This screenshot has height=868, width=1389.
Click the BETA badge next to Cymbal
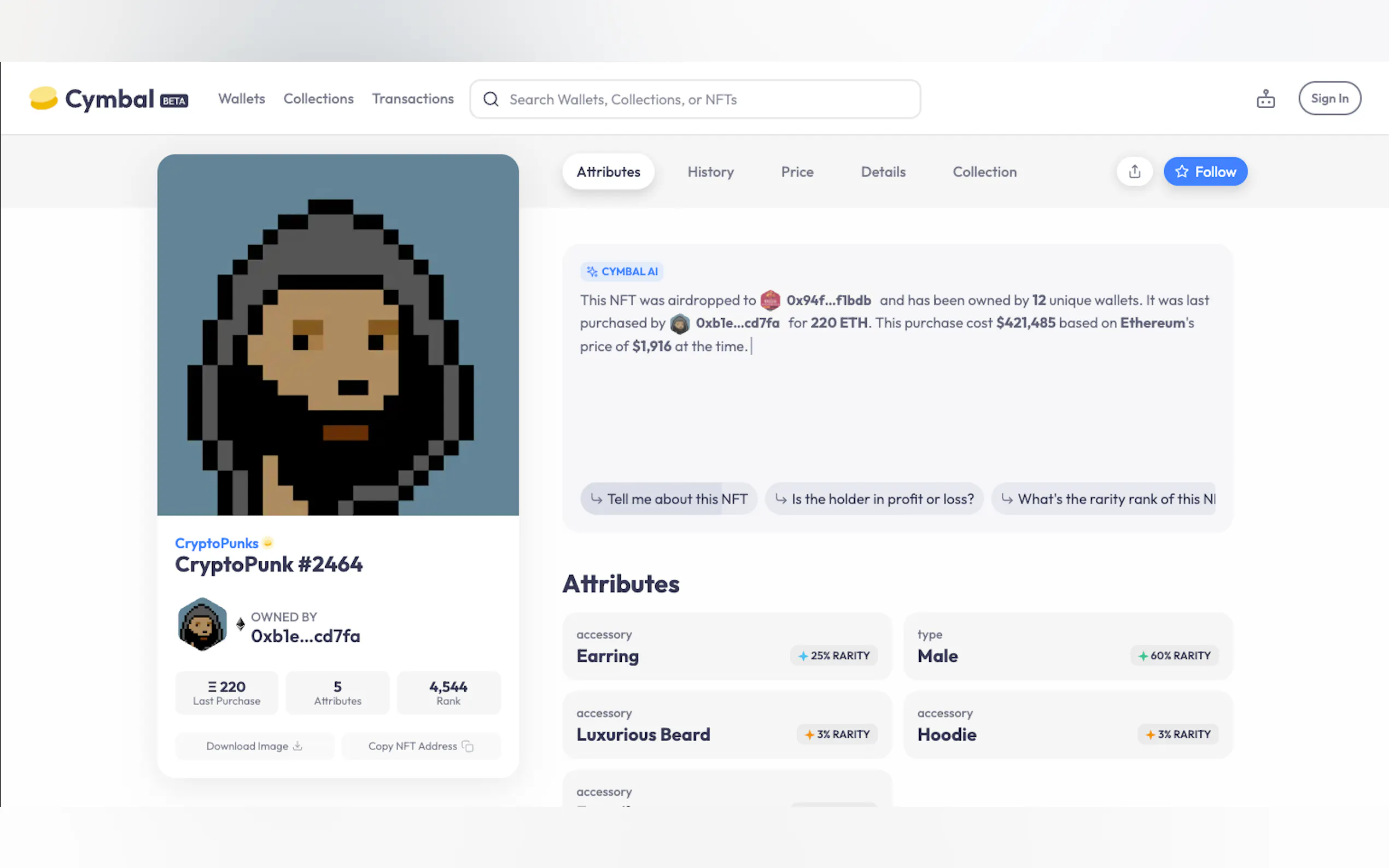(x=174, y=101)
